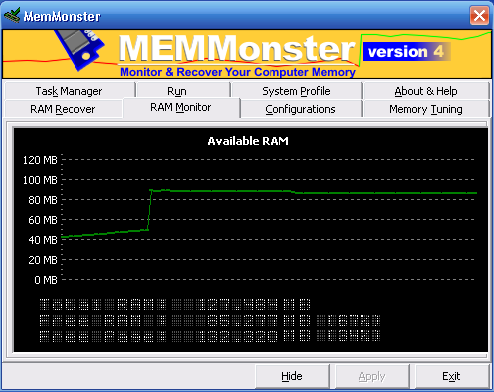Click the Available RAM chart title
494x392 pixels.
tap(248, 141)
